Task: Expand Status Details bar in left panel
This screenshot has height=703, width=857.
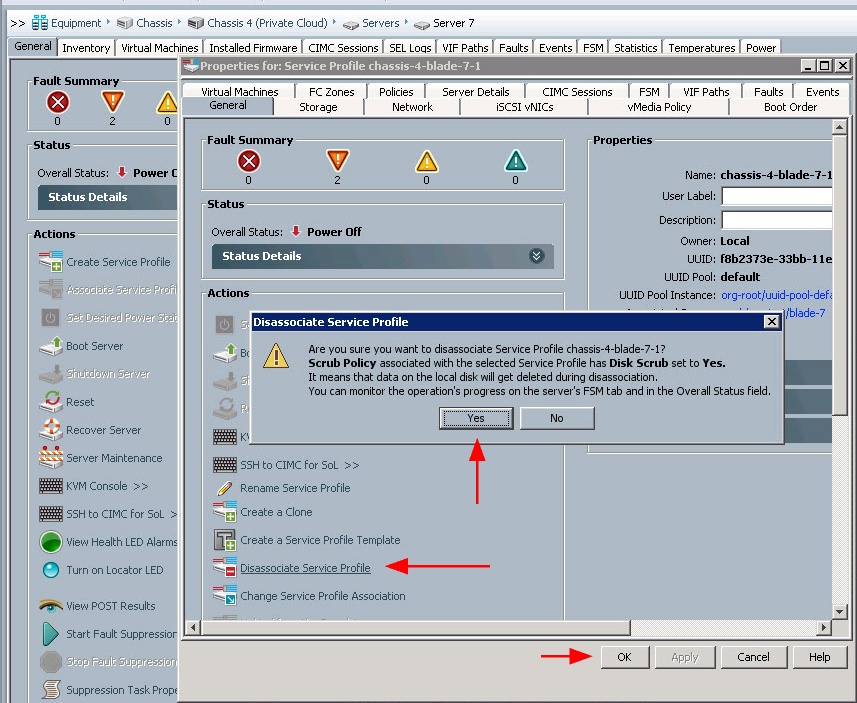Action: coord(107,197)
